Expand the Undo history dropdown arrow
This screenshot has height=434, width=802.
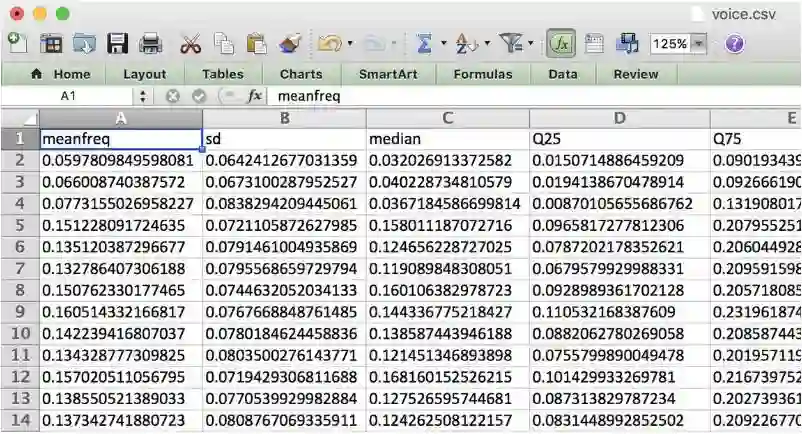point(348,44)
